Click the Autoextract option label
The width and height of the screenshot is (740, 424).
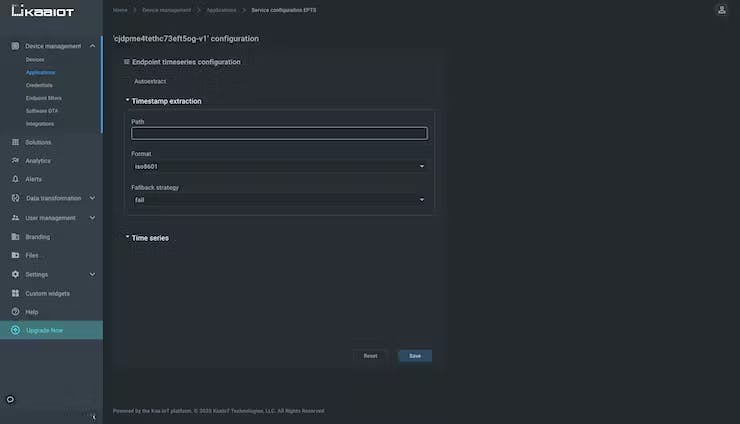(x=150, y=81)
